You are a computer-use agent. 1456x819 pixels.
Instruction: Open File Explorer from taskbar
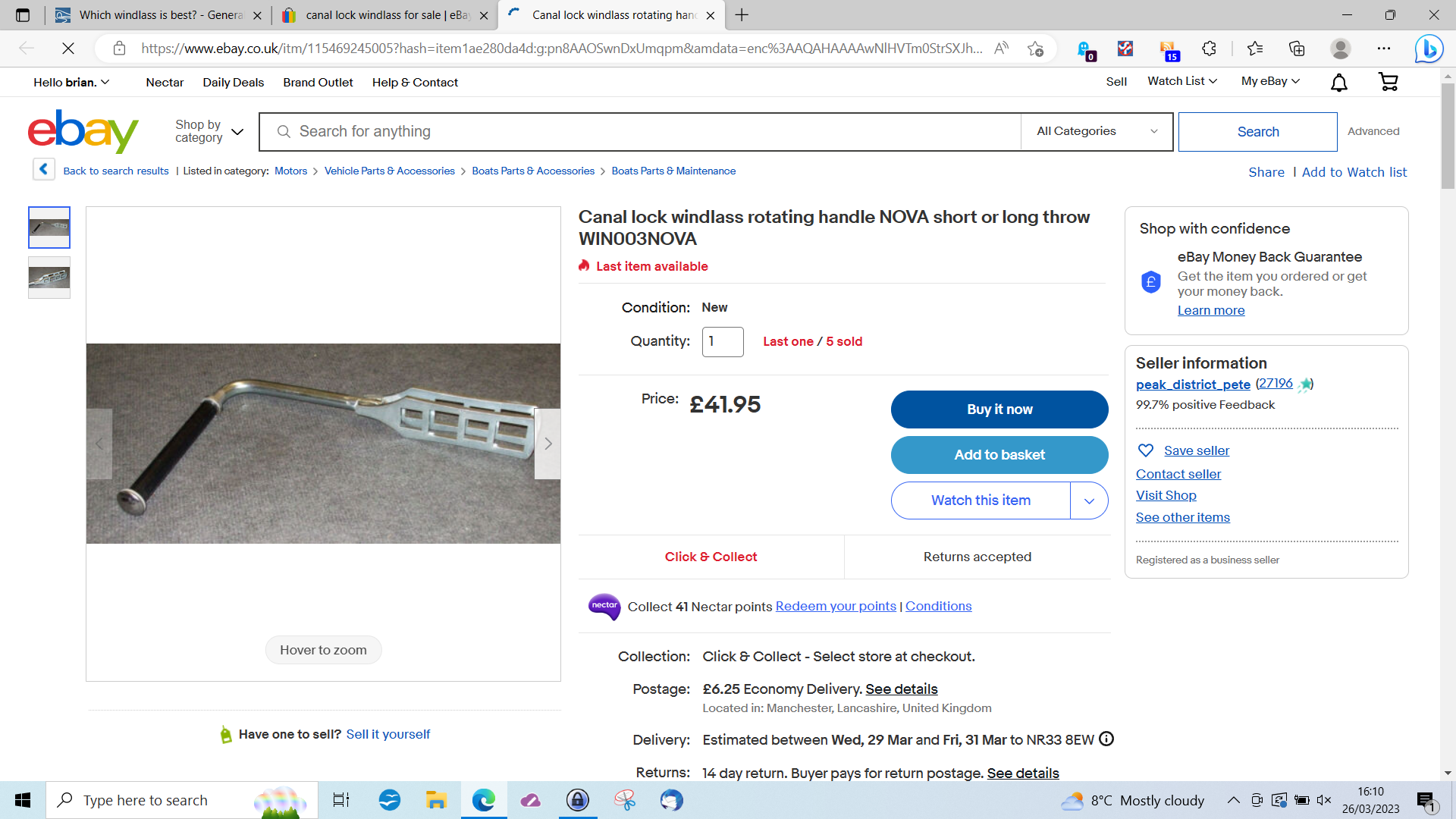[436, 800]
